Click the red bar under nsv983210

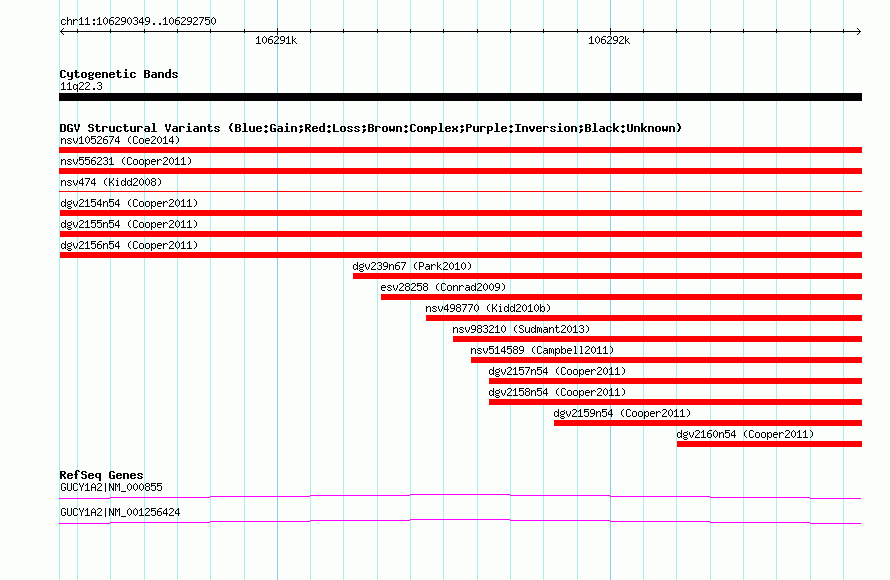click(x=657, y=339)
